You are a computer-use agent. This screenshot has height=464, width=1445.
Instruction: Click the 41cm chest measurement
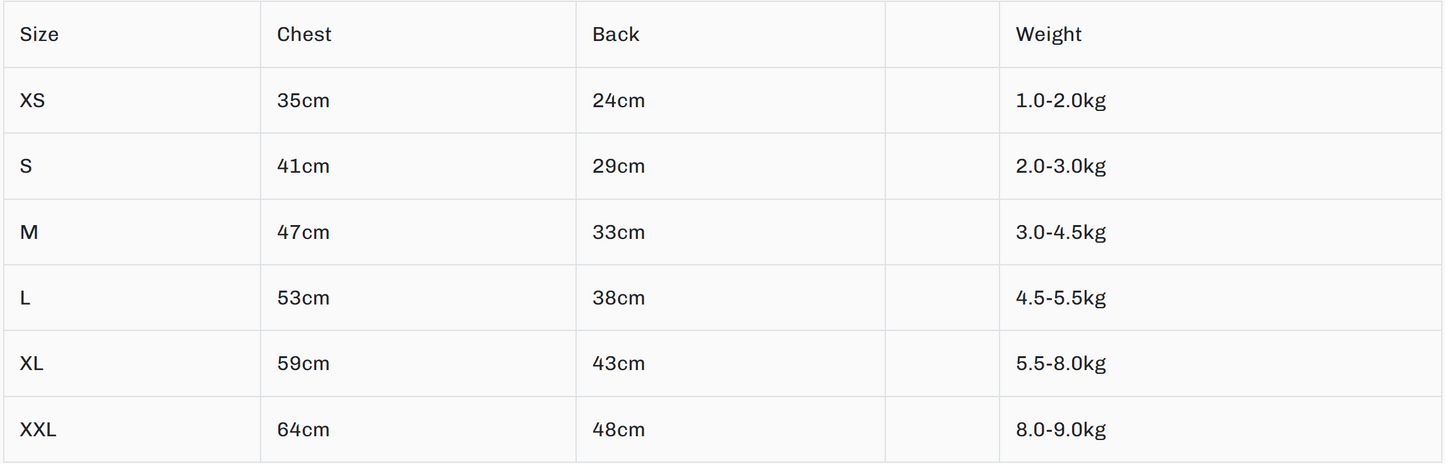point(303,166)
